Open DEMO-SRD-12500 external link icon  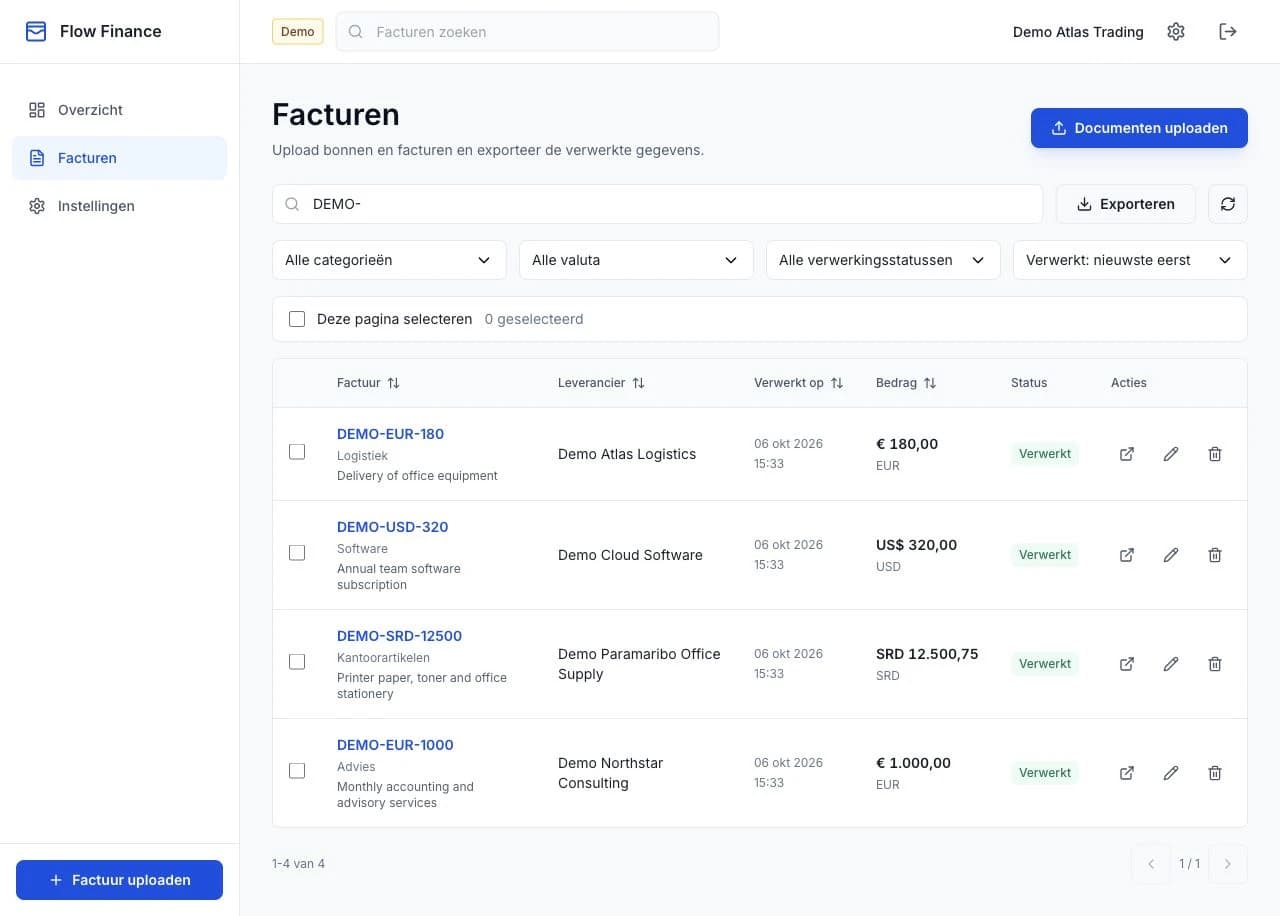[x=1127, y=664]
